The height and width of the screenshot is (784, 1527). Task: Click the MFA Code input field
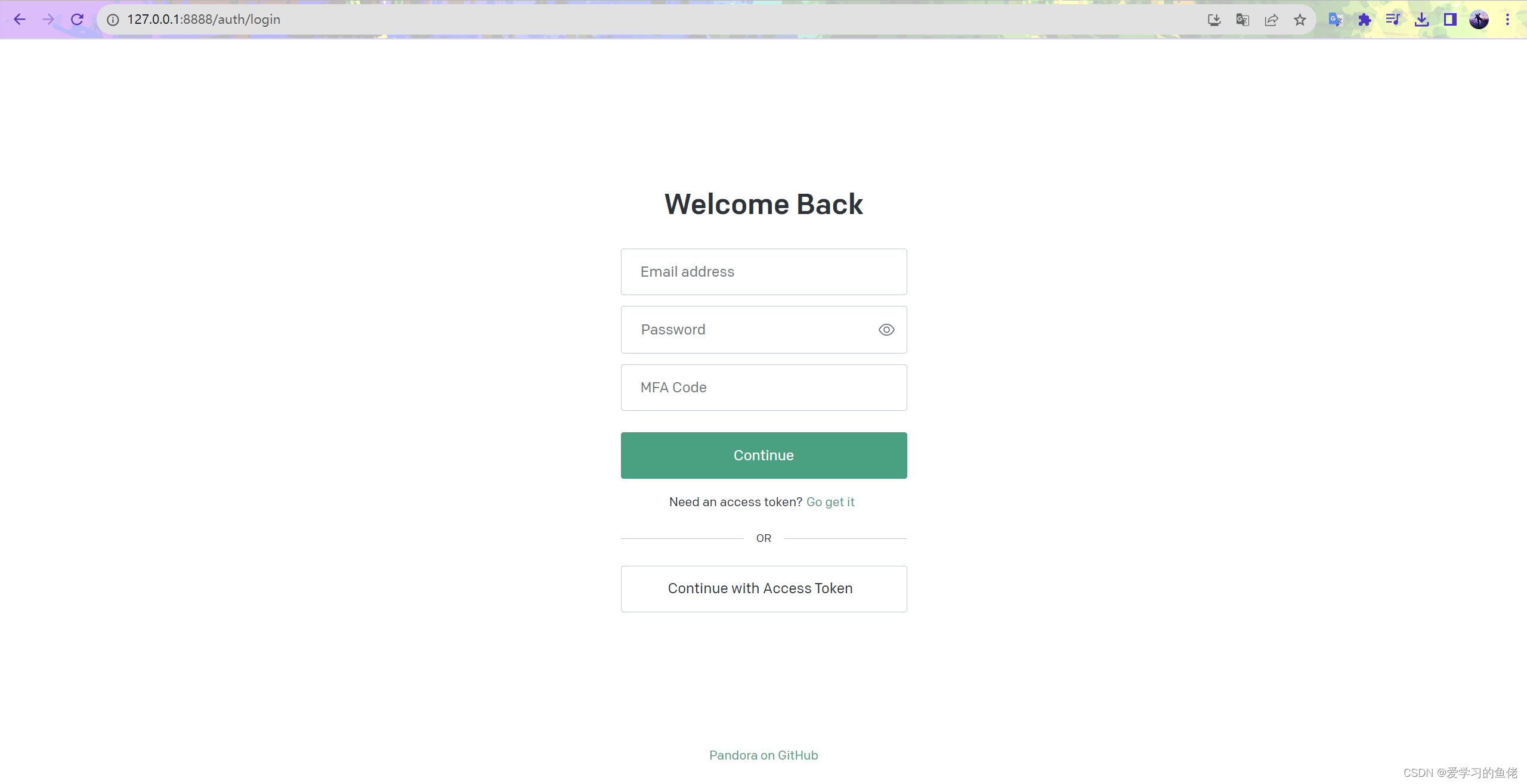(764, 387)
